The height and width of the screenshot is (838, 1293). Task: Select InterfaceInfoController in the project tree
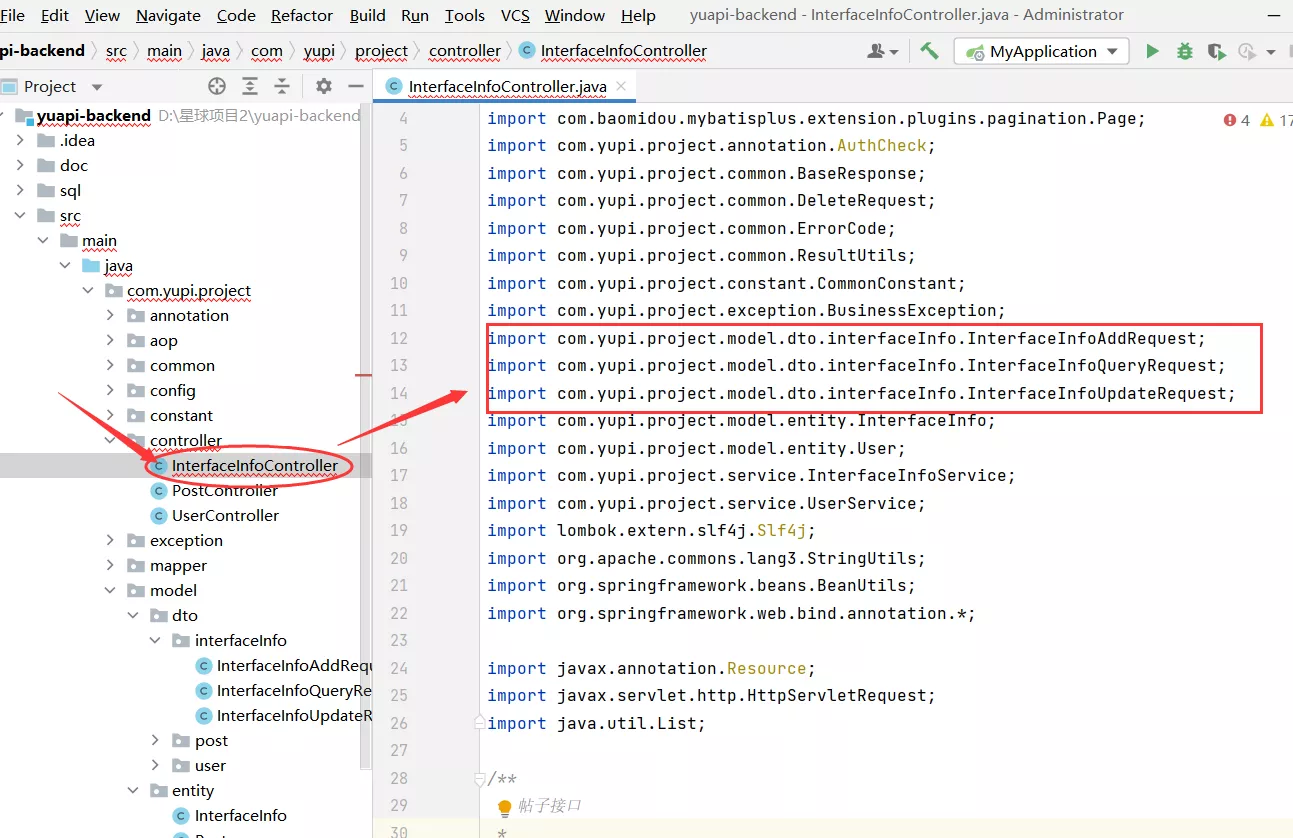(x=244, y=465)
